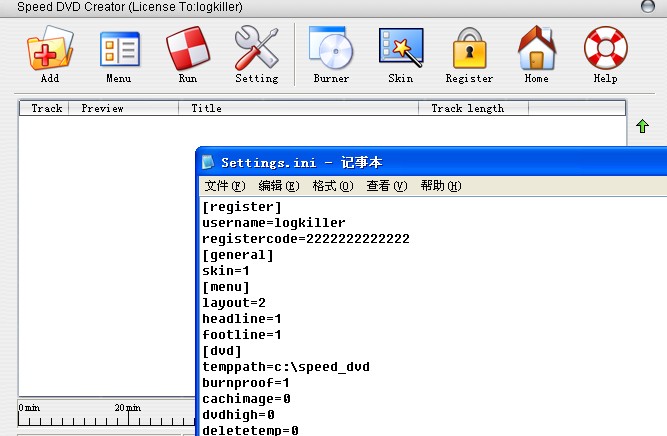Click the registercode=2222222222222 line
The width and height of the screenshot is (667, 436).
coord(306,239)
